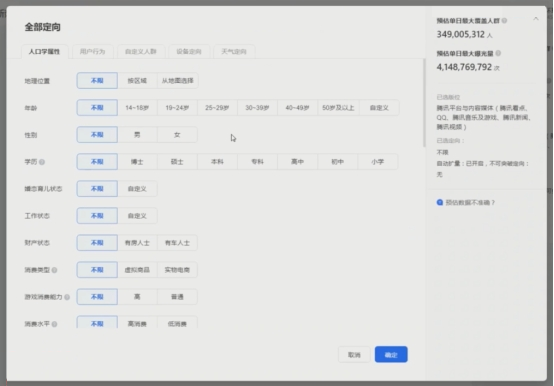The height and width of the screenshot is (386, 554).
Task: Select 硕士 education level
Action: tap(177, 162)
